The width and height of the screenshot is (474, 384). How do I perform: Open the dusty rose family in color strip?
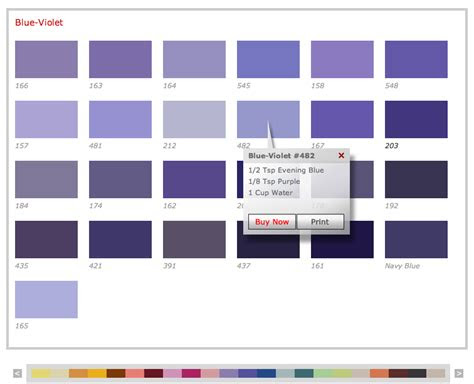(x=210, y=373)
